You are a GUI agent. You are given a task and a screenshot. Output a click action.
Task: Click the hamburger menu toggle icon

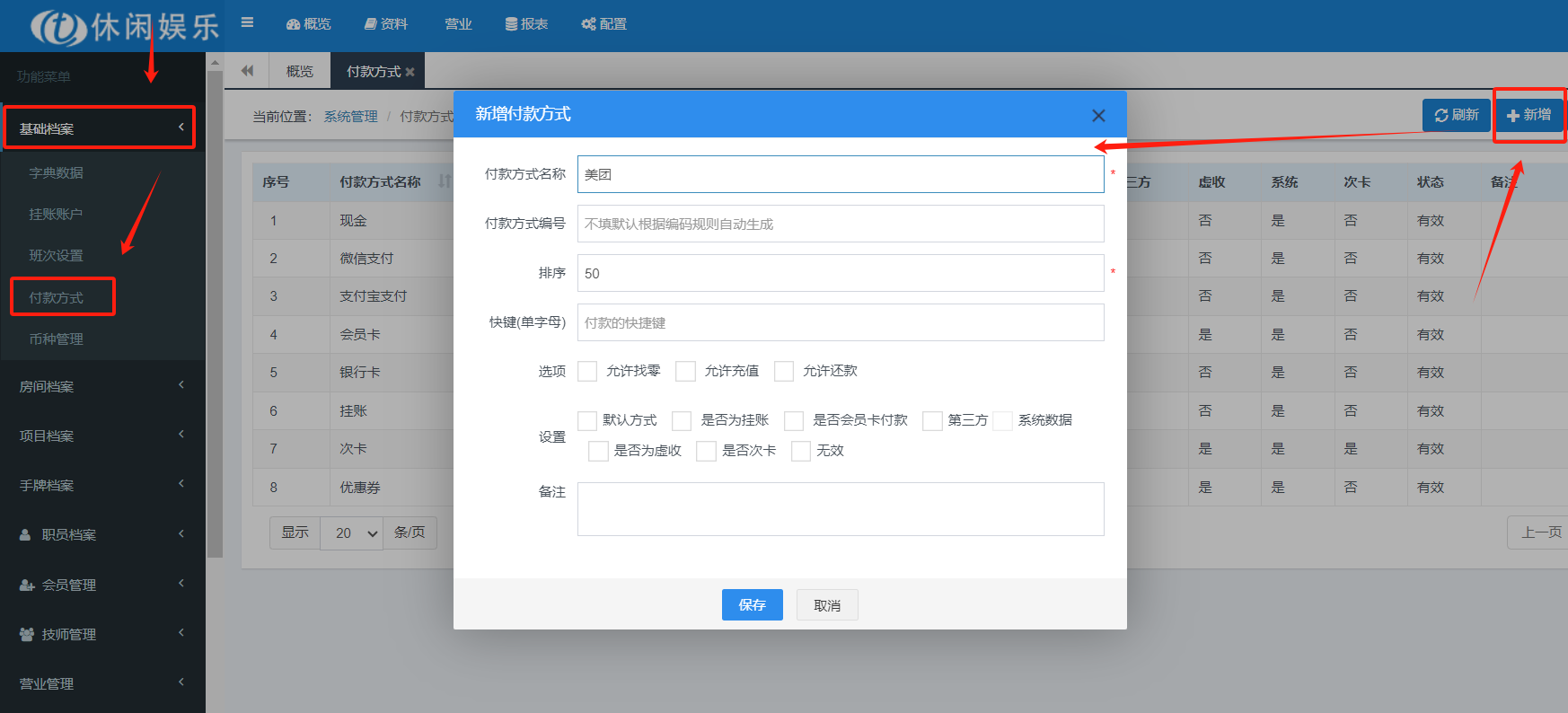point(247,22)
